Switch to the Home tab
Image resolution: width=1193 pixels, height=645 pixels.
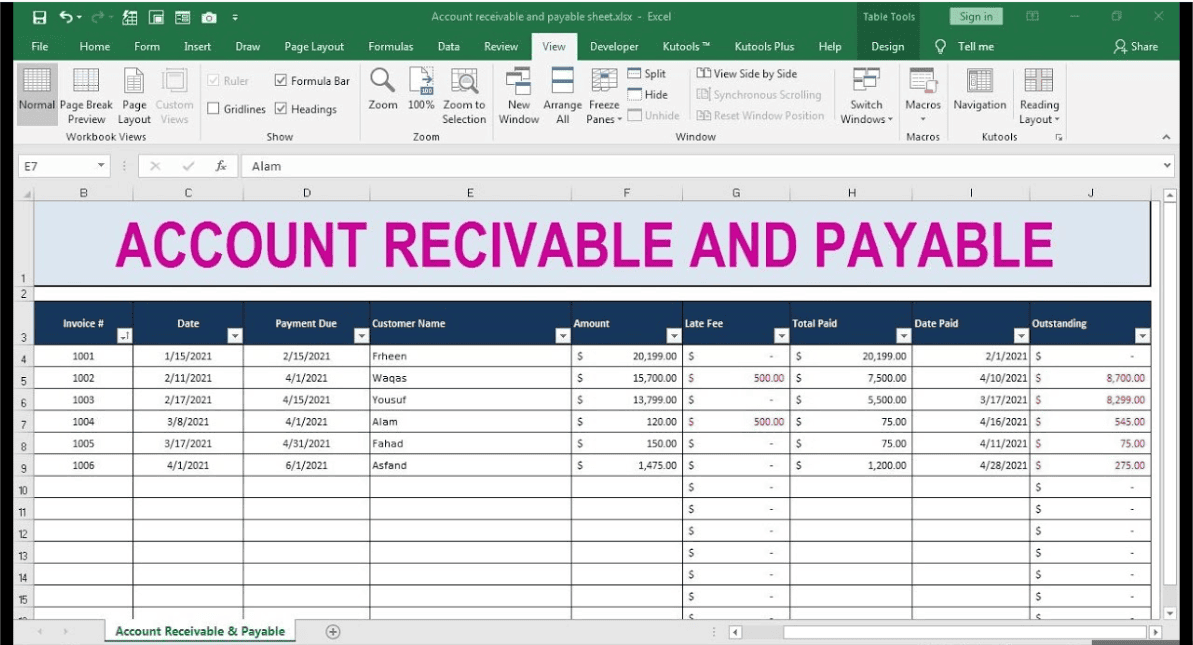(94, 46)
